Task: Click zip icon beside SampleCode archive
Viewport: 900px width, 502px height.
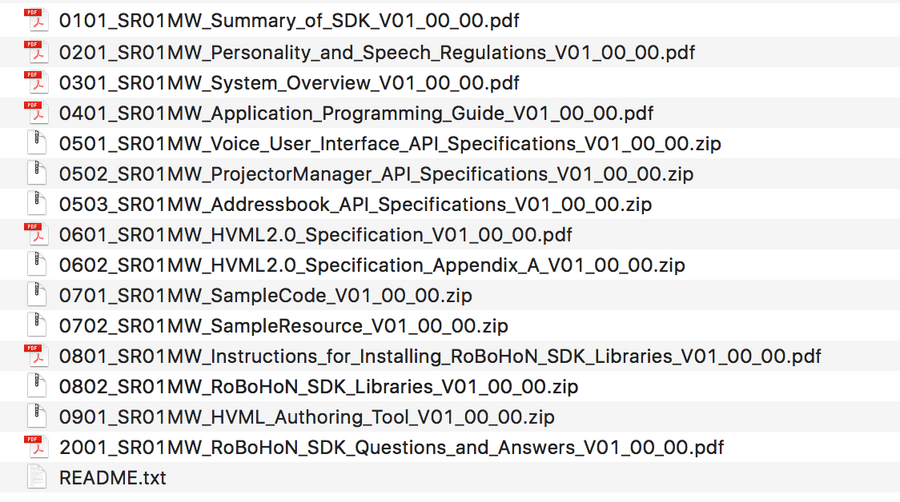Action: [36, 295]
